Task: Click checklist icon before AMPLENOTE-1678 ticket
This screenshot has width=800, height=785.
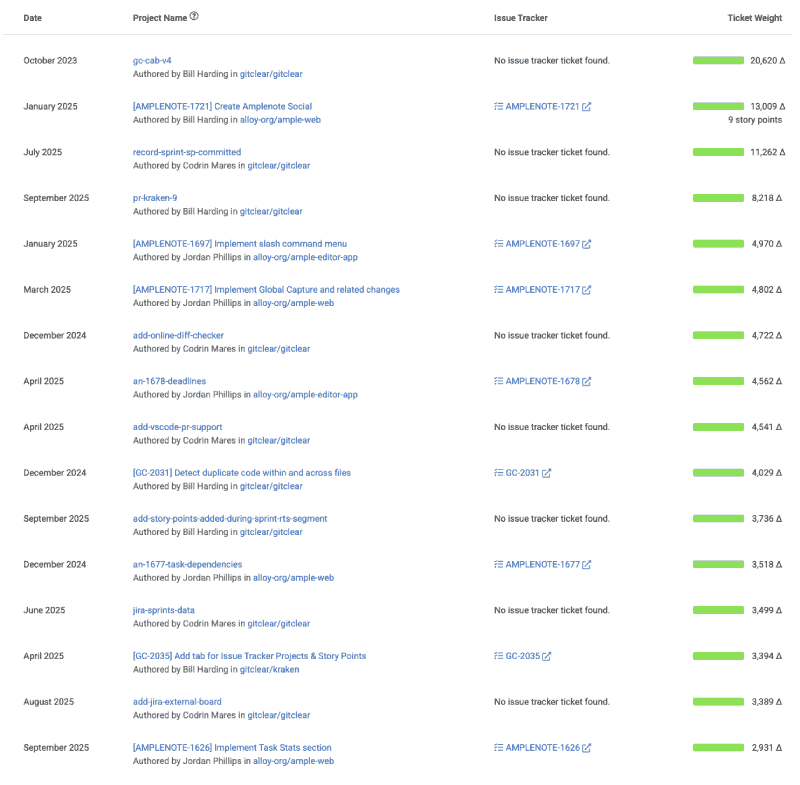Action: 498,381
